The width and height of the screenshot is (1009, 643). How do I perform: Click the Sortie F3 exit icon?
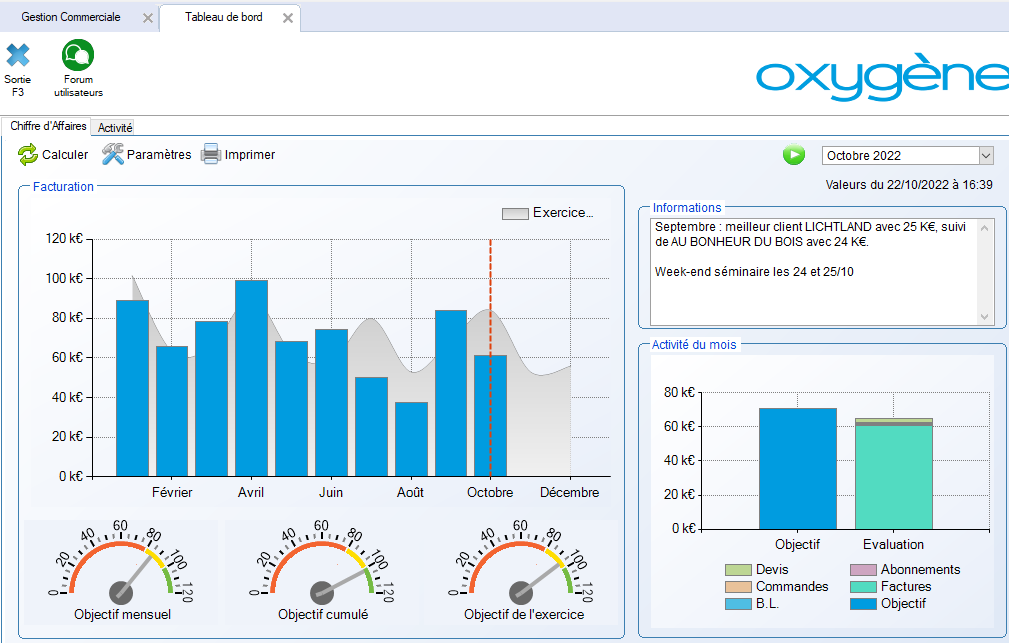point(18,56)
